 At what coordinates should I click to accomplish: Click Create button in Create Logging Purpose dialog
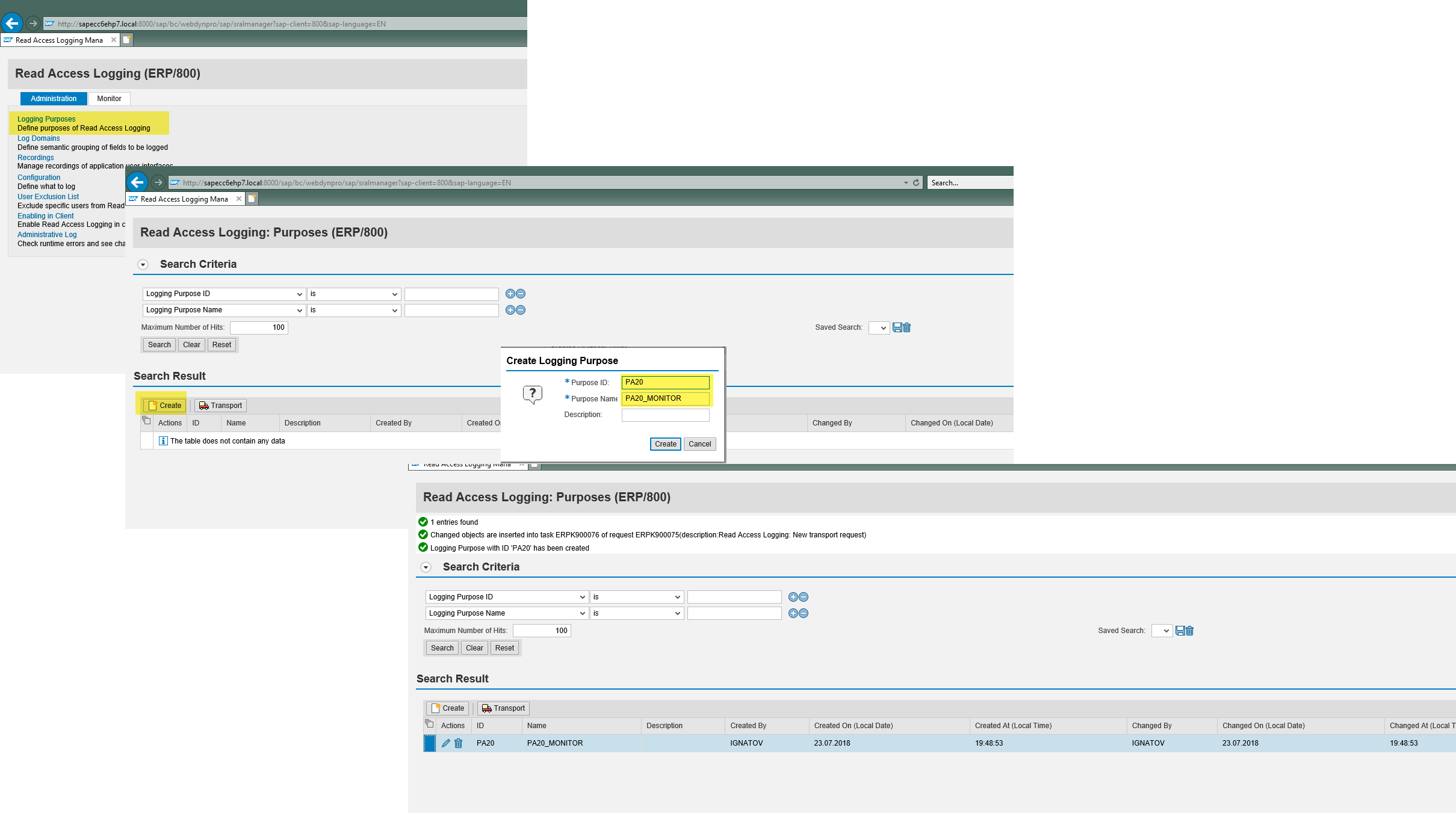pyautogui.click(x=665, y=444)
